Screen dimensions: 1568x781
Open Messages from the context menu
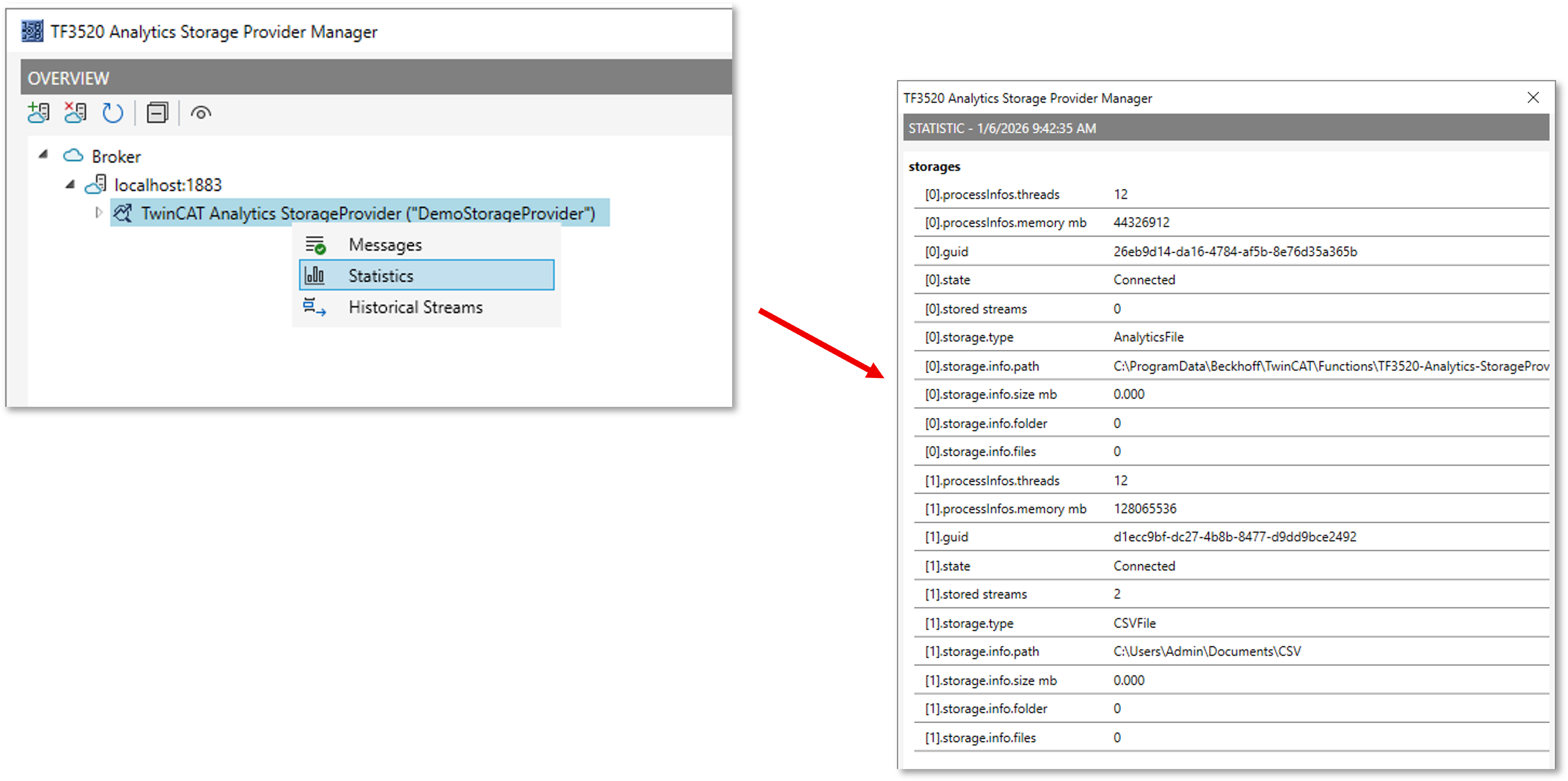coord(426,245)
